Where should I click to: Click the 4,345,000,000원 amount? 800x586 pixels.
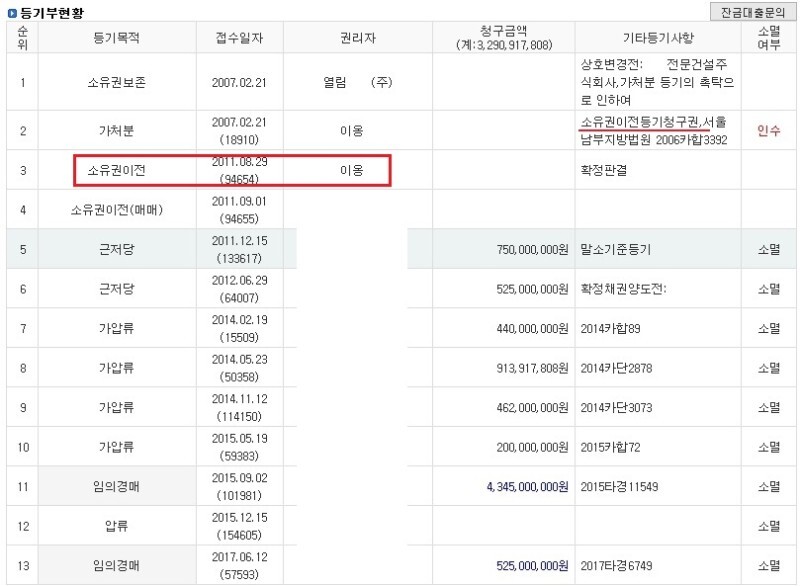point(527,486)
